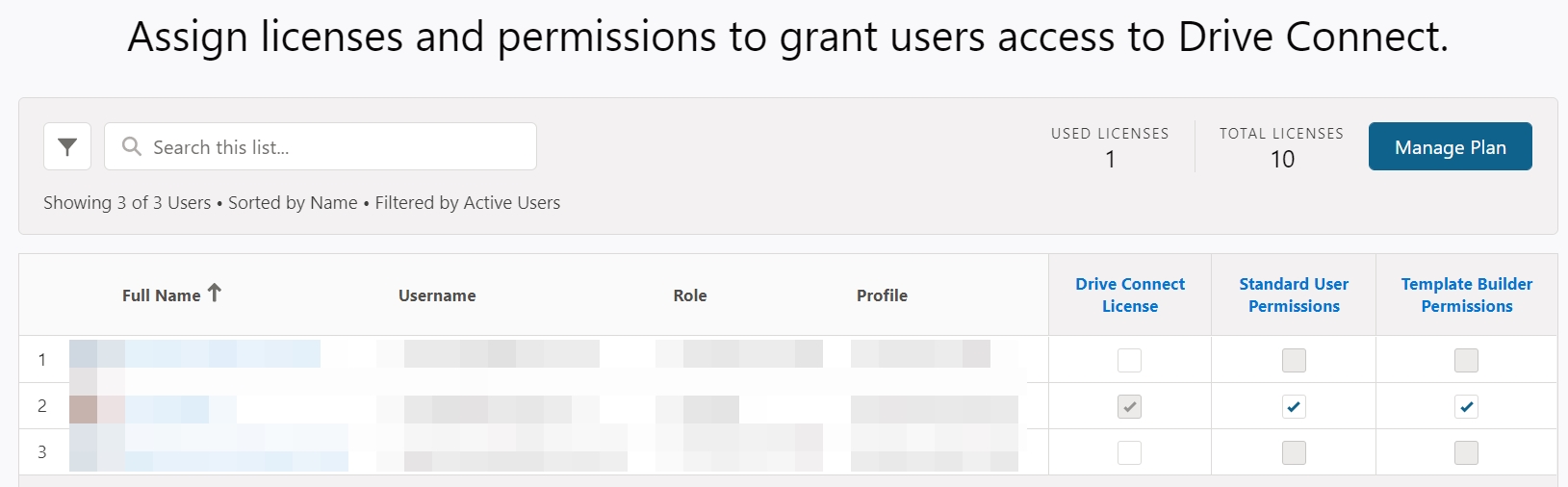Click the Manage Plan button
This screenshot has width=1568, height=487.
point(1450,146)
